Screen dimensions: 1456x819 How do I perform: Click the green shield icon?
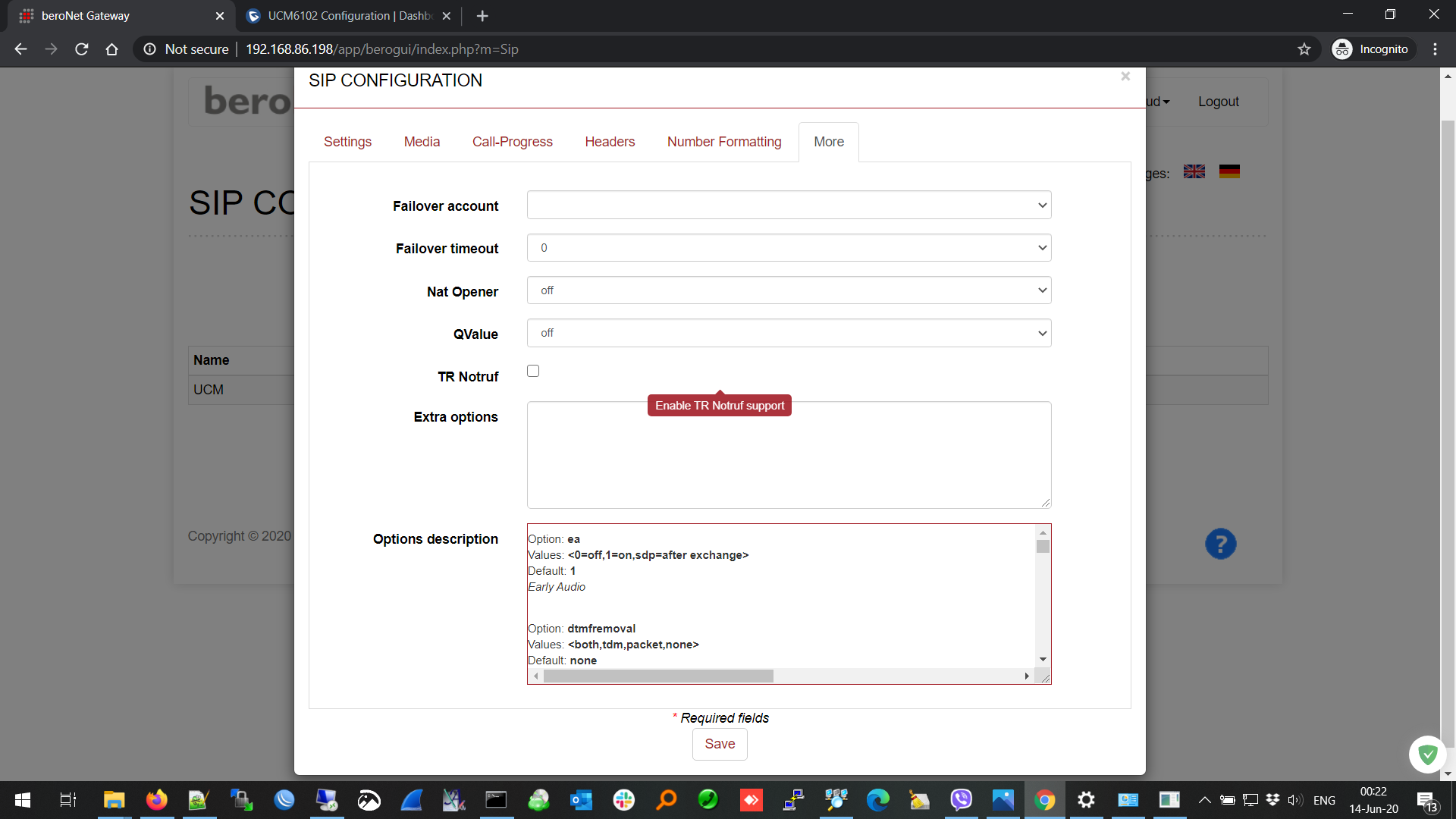click(x=1427, y=754)
